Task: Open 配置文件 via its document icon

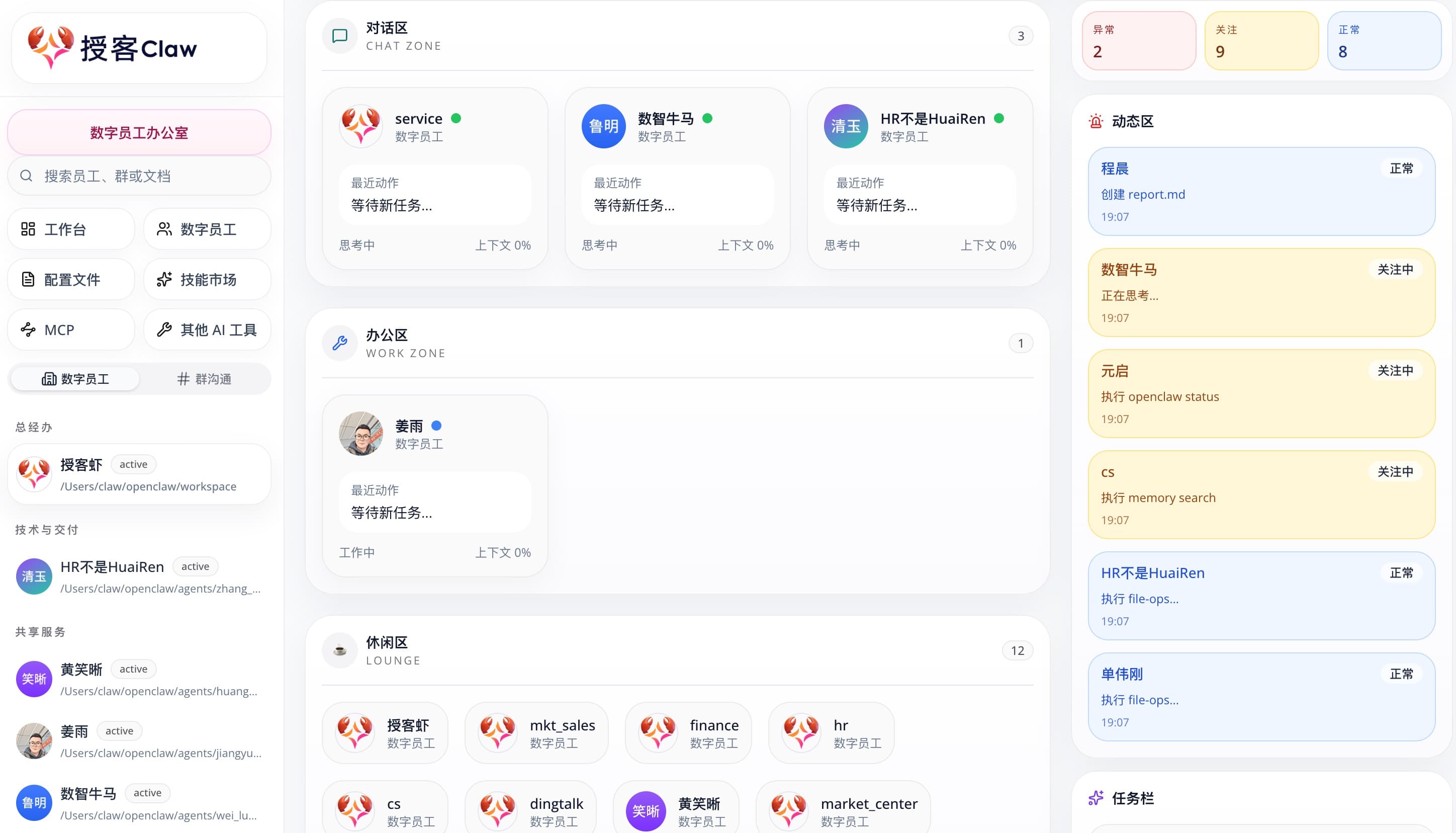Action: tap(29, 279)
